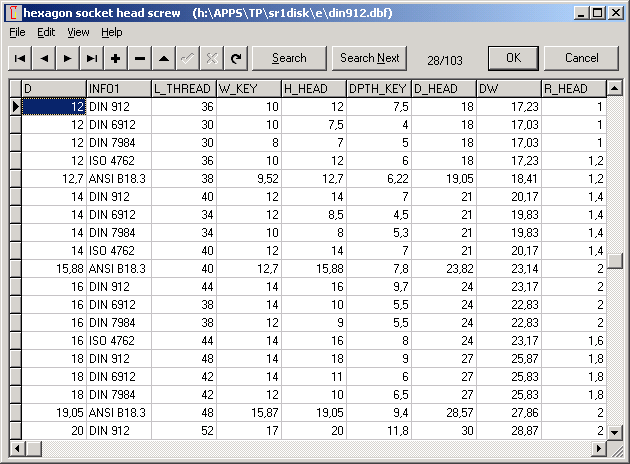The width and height of the screenshot is (630, 464).
Task: Open the View menu
Action: (x=78, y=32)
